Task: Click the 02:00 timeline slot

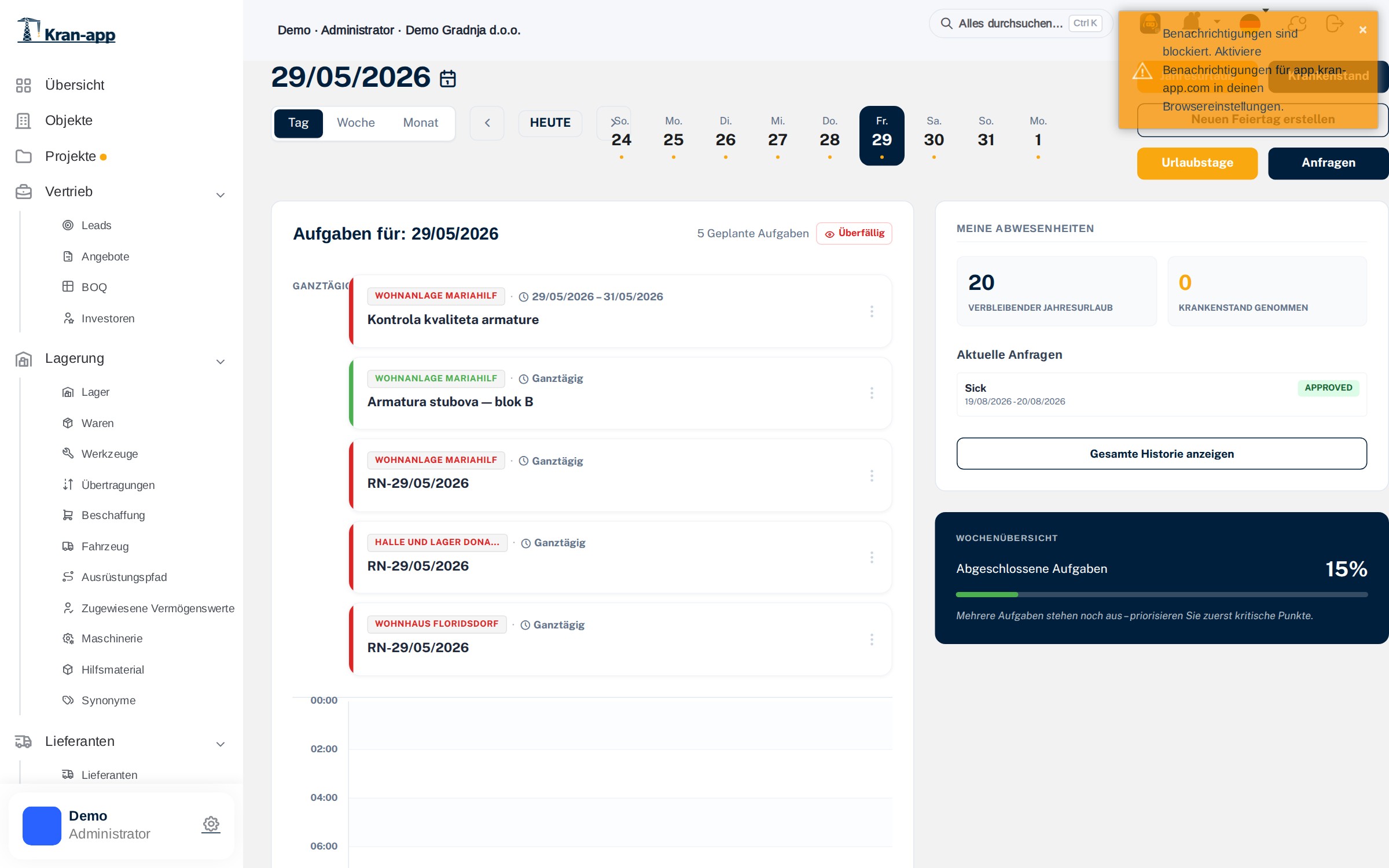Action: pos(620,773)
